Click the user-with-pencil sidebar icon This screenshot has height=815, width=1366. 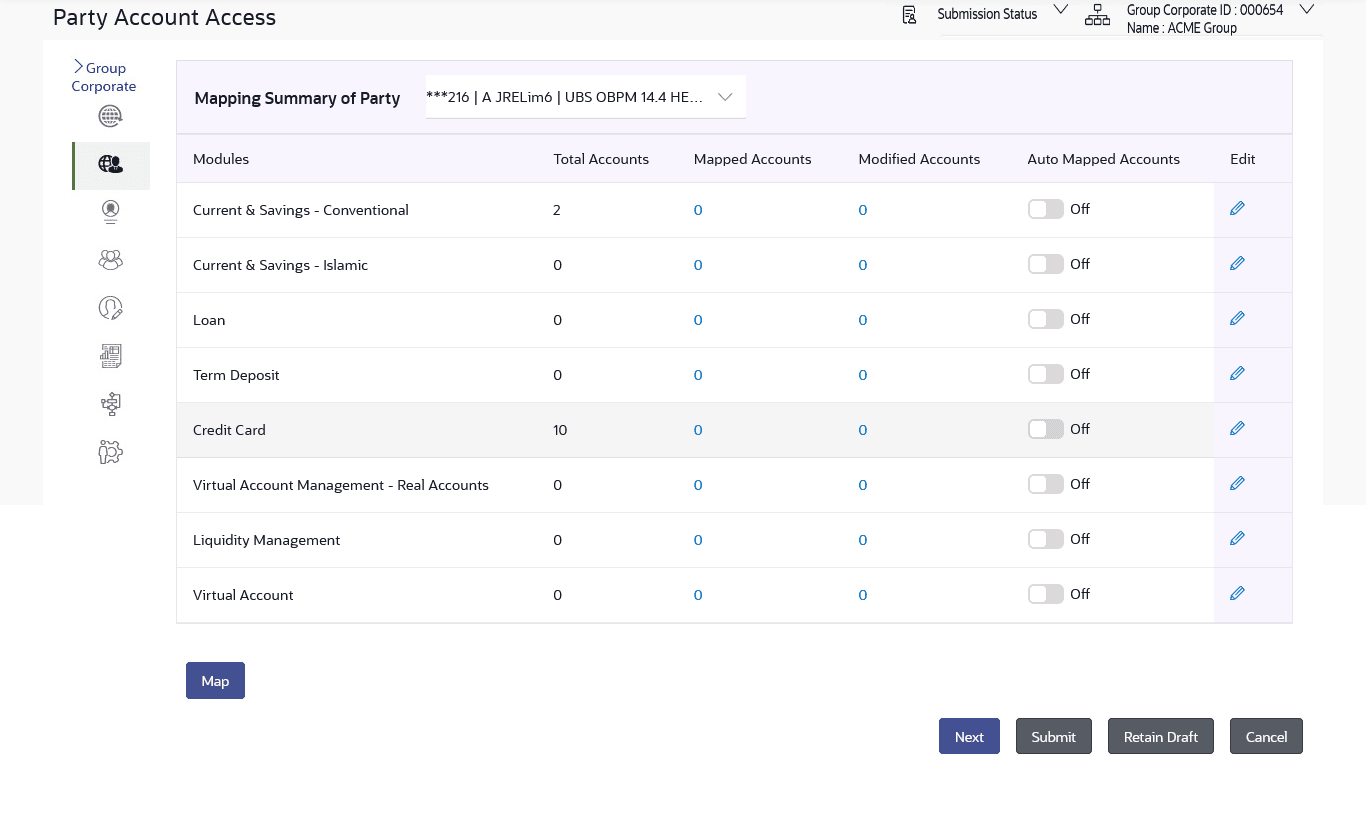pos(110,308)
